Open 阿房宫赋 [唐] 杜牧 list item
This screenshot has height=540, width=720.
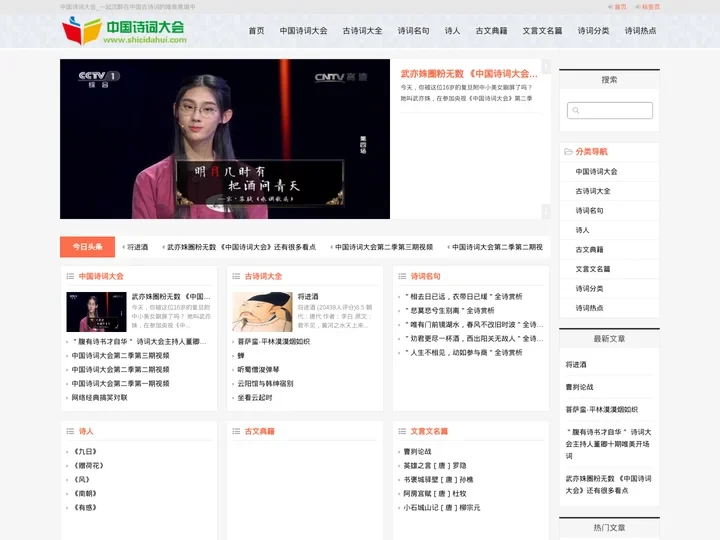435,494
